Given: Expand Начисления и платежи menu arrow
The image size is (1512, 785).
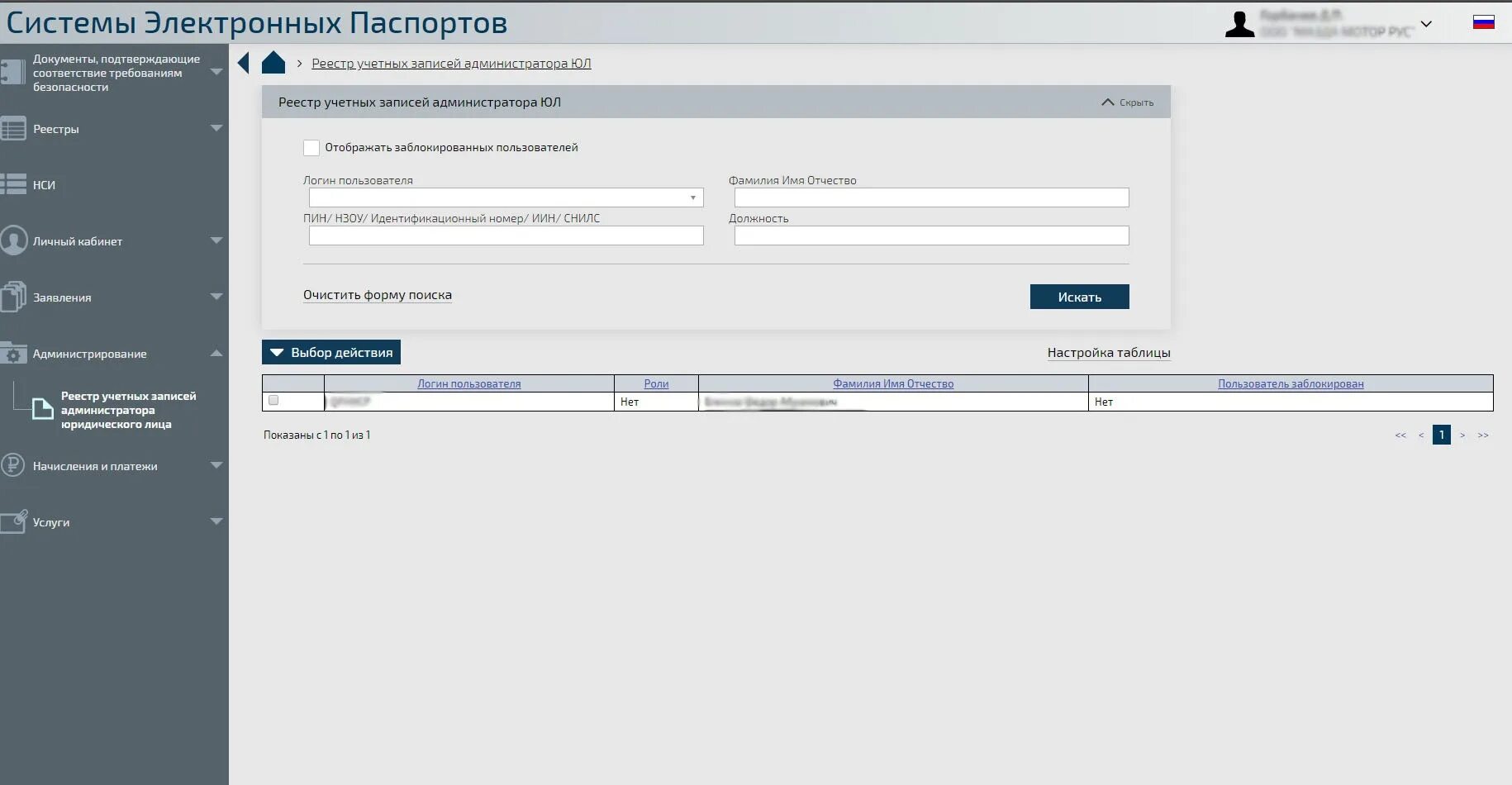Looking at the screenshot, I should pyautogui.click(x=216, y=465).
